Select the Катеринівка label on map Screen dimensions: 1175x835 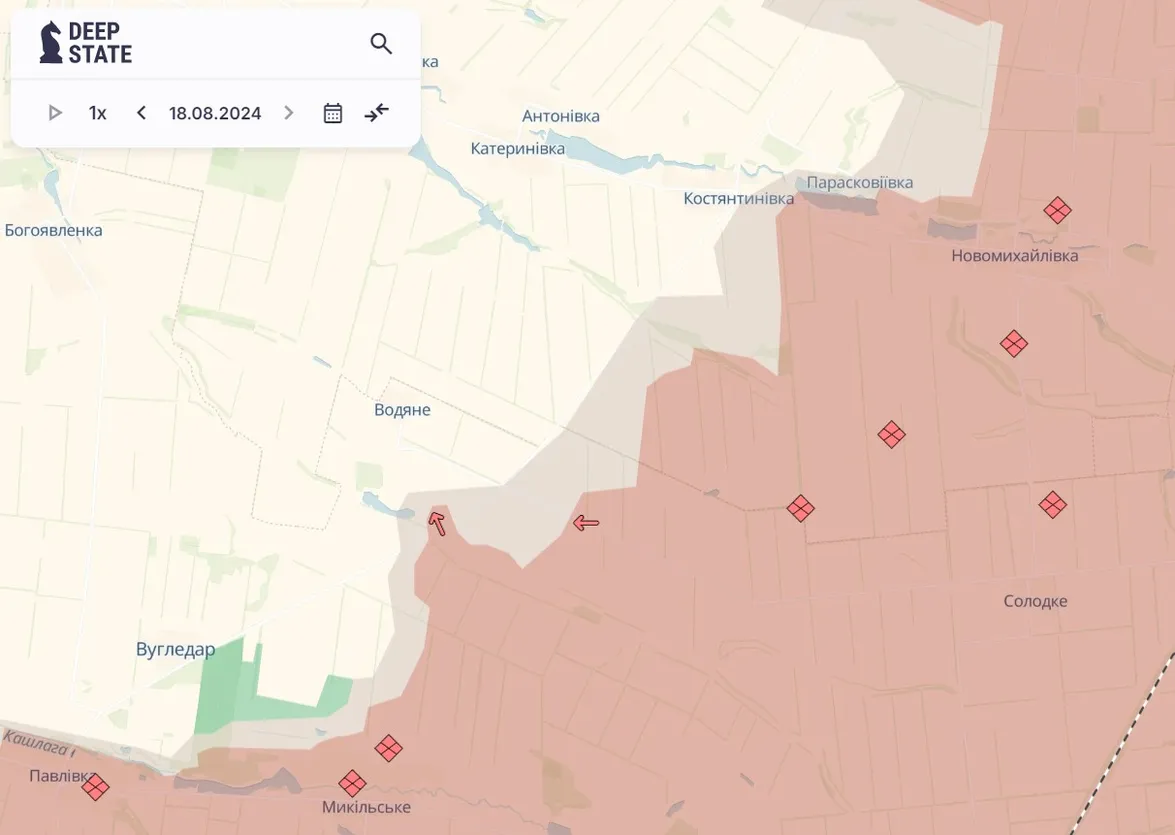tap(517, 149)
